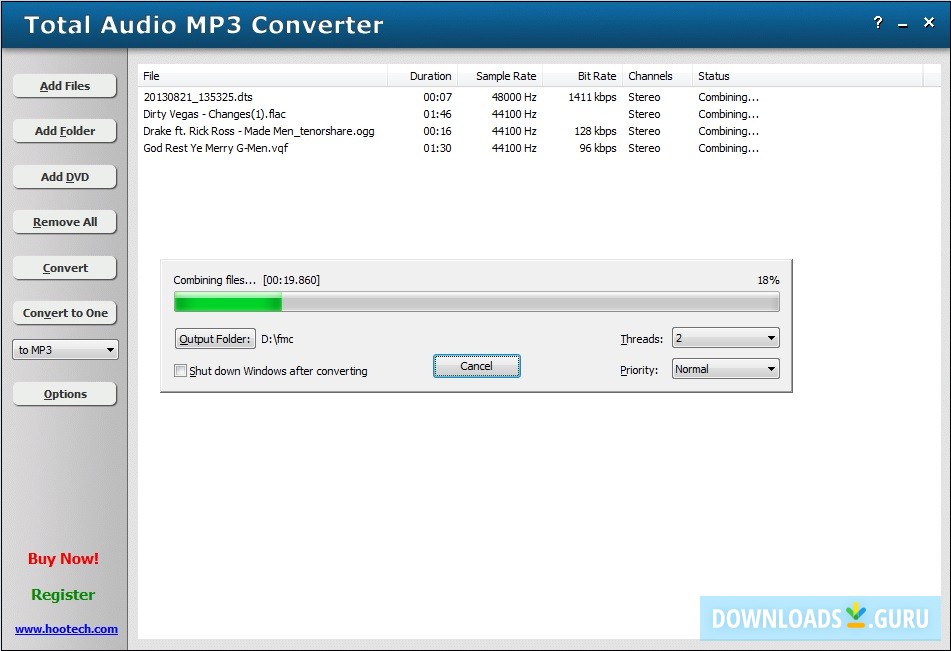
Task: Click the D:\fmc output path text
Action: point(277,339)
